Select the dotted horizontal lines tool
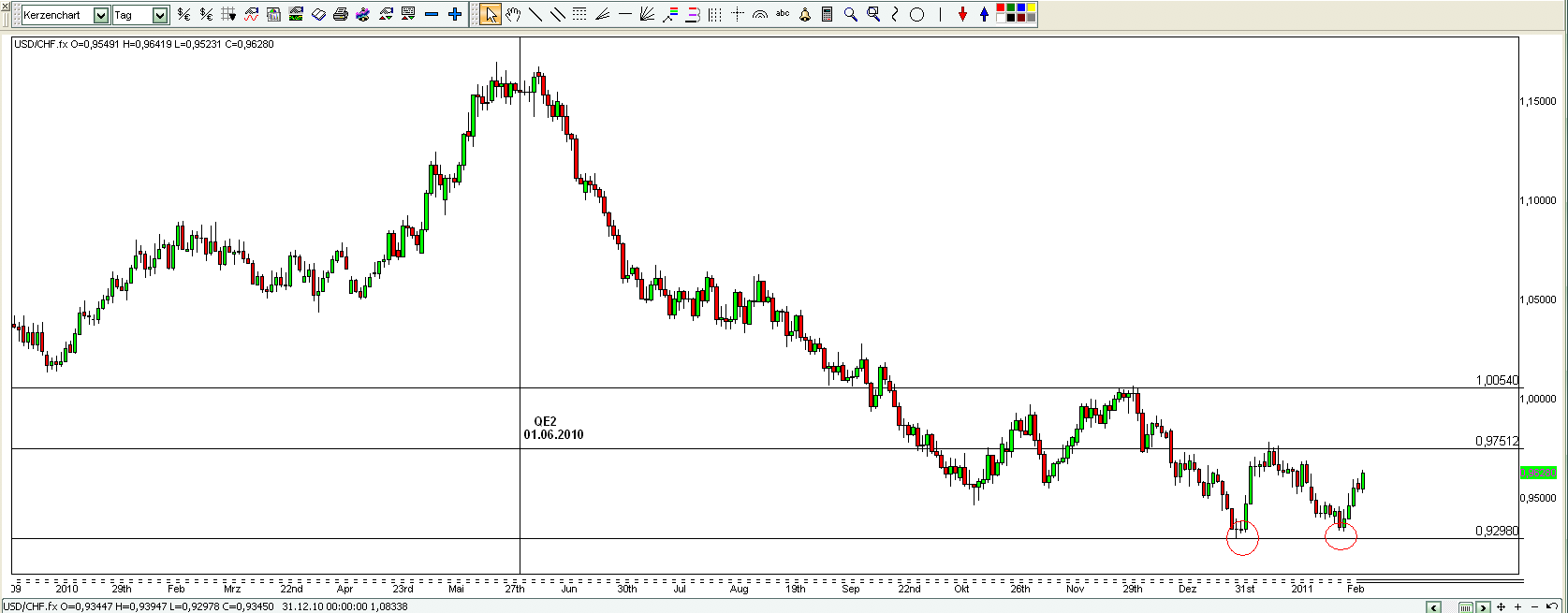 tap(579, 14)
